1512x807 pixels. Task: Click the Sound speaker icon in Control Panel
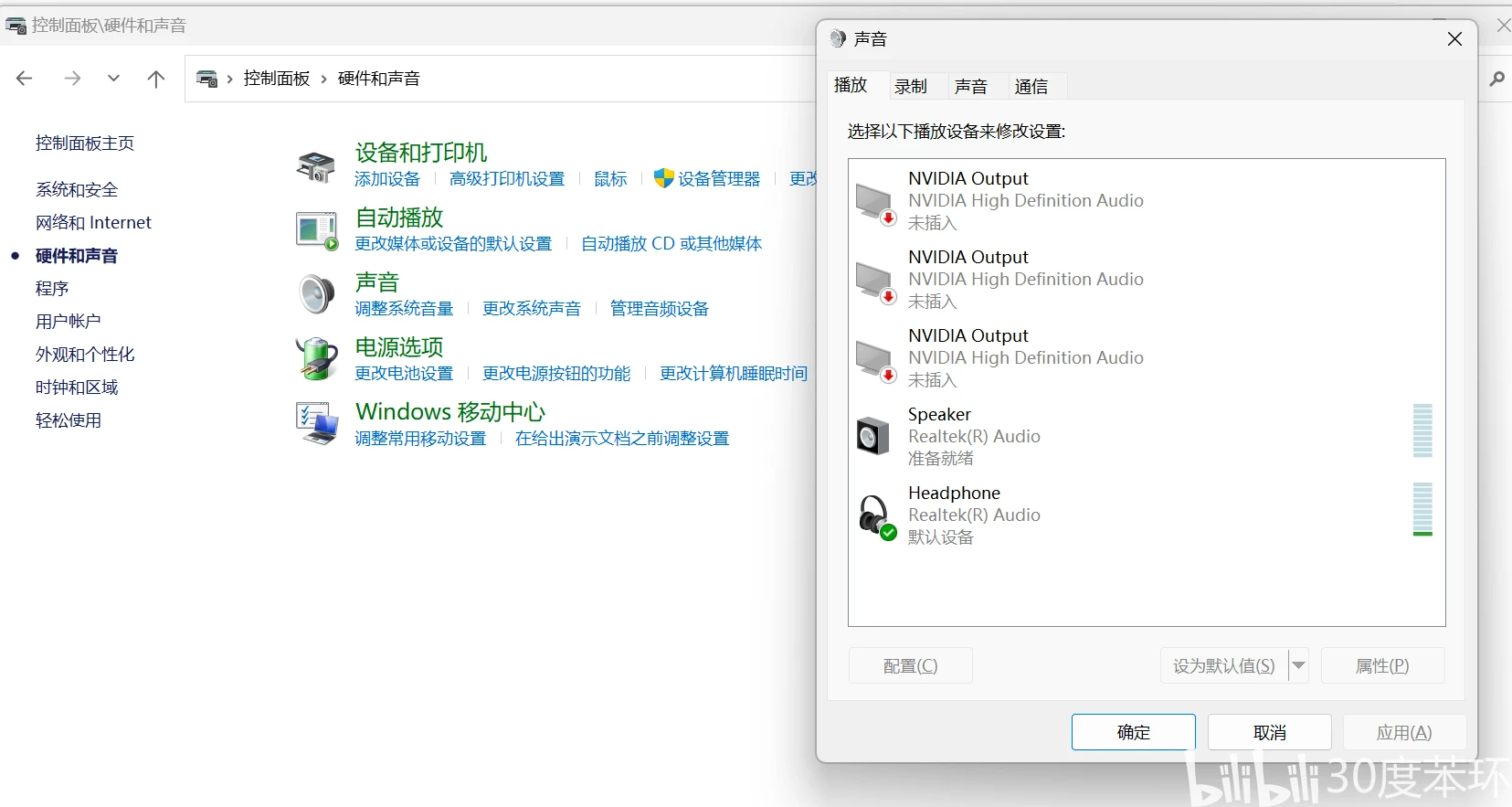(317, 294)
